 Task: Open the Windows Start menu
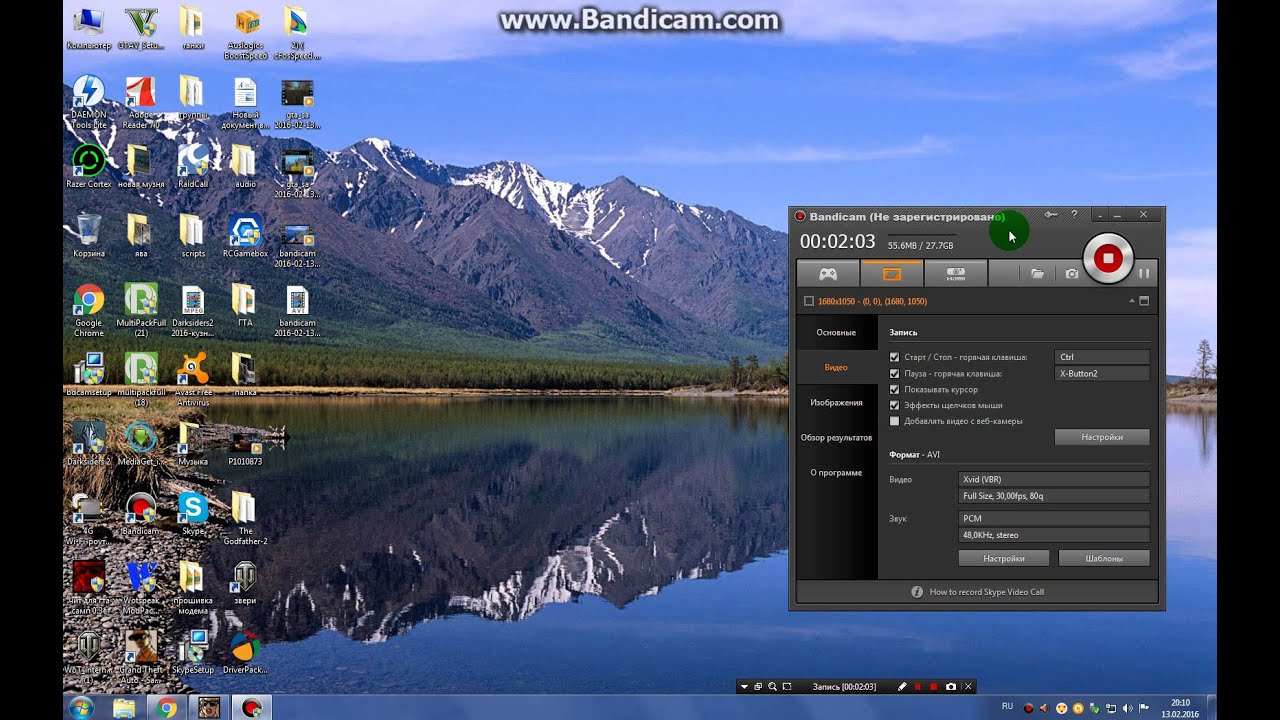[81, 708]
